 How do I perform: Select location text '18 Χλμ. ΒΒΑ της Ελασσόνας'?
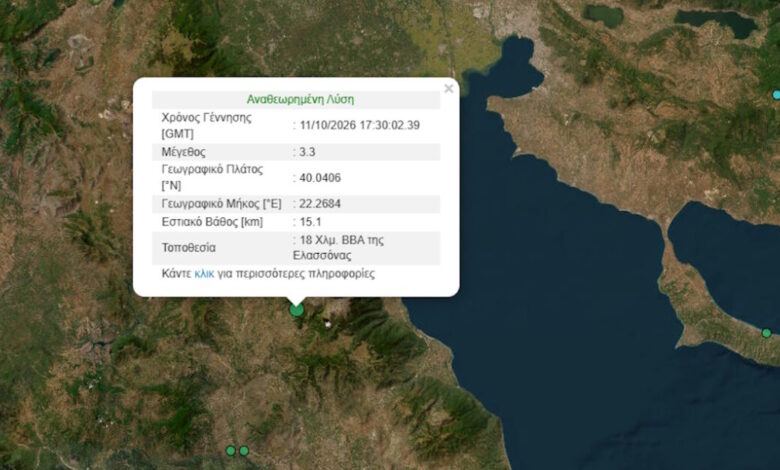click(x=339, y=248)
